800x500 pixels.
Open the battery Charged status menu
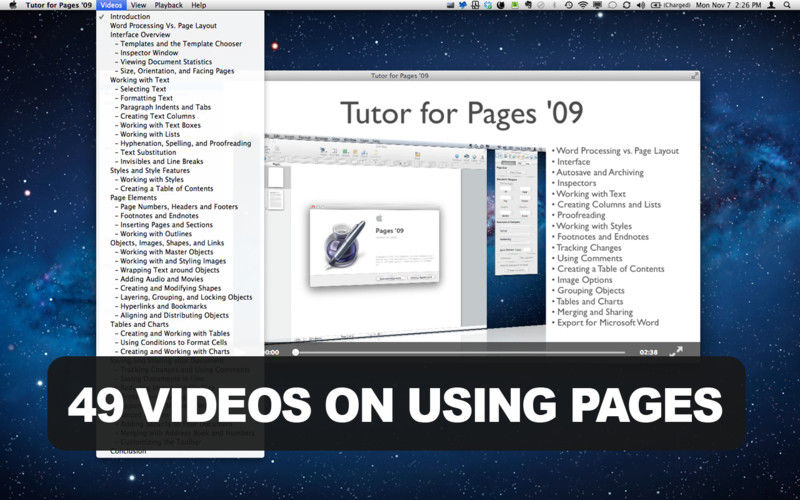671,5
